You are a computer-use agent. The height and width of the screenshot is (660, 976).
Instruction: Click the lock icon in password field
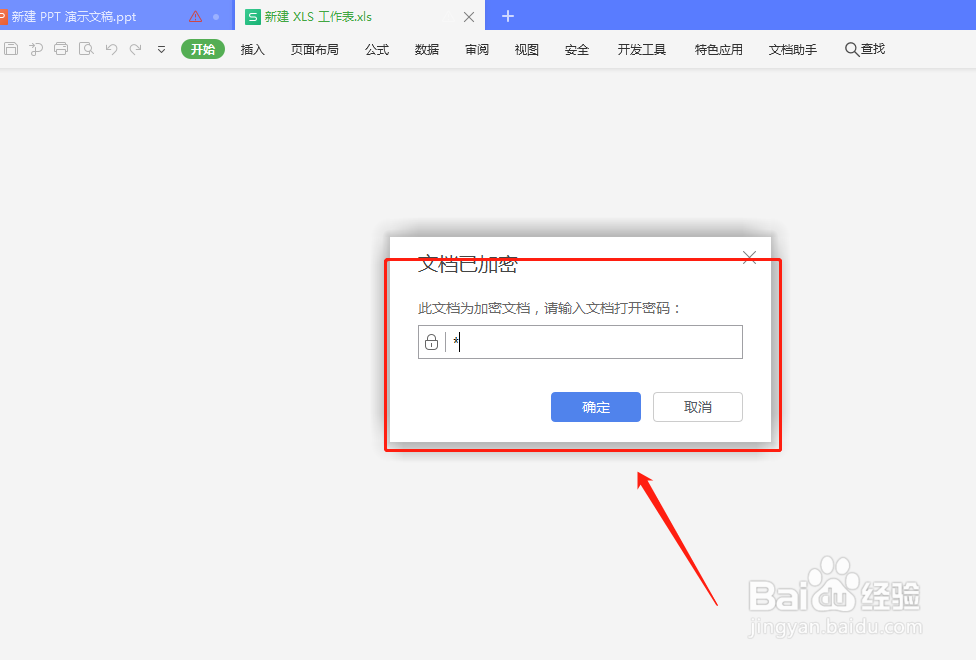click(x=431, y=342)
